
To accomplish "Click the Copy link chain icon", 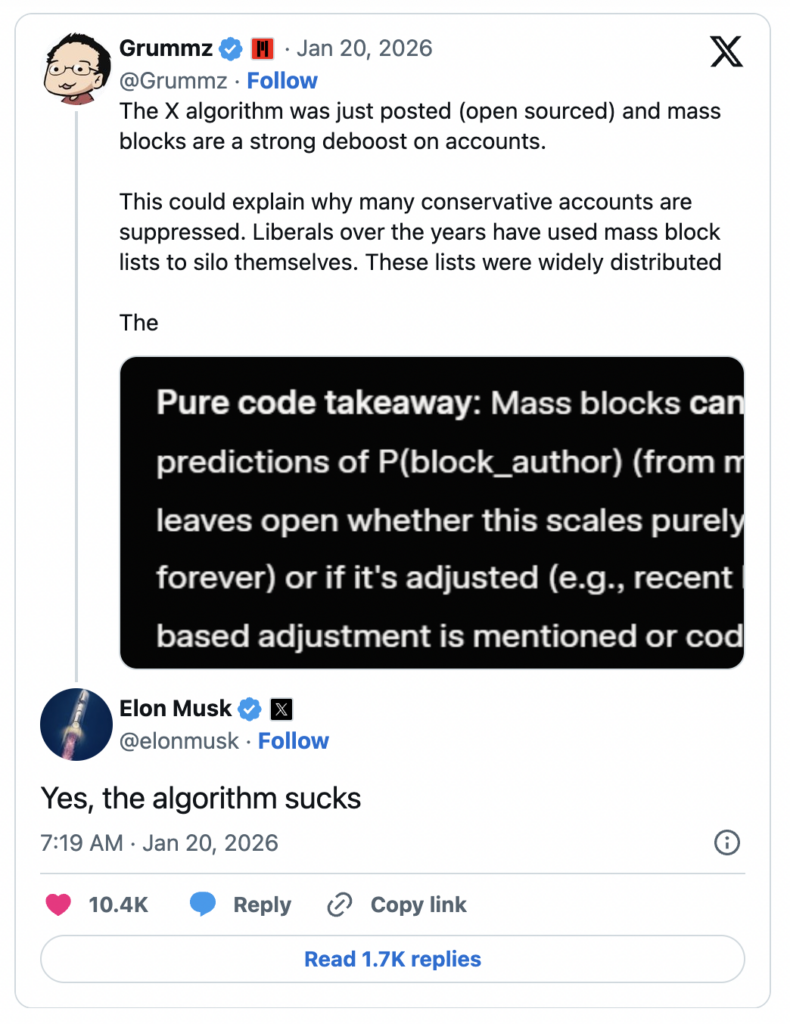I will click(x=340, y=905).
